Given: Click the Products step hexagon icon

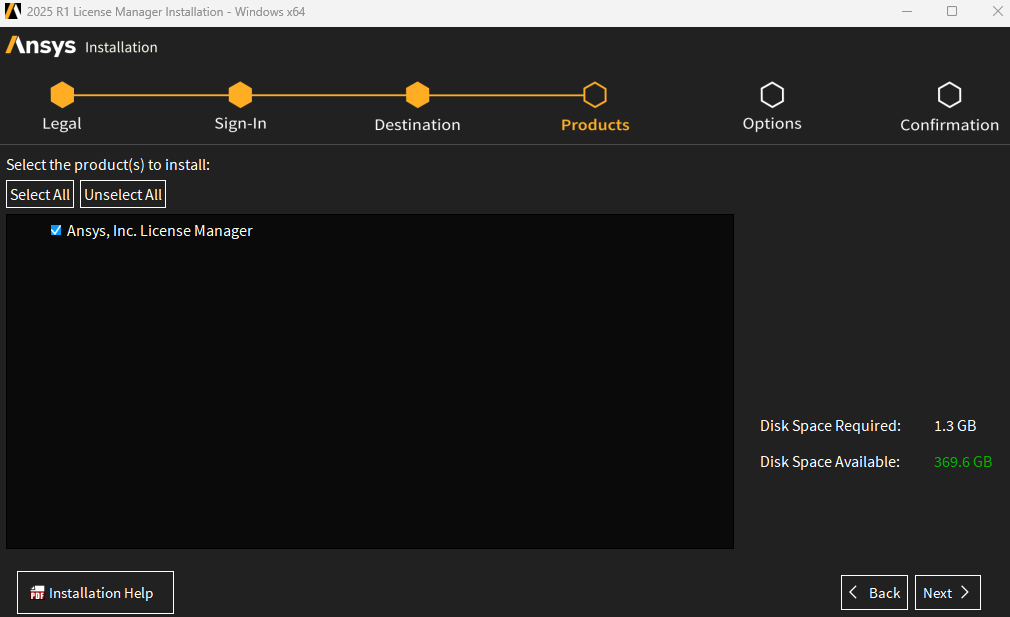Looking at the screenshot, I should 595,95.
